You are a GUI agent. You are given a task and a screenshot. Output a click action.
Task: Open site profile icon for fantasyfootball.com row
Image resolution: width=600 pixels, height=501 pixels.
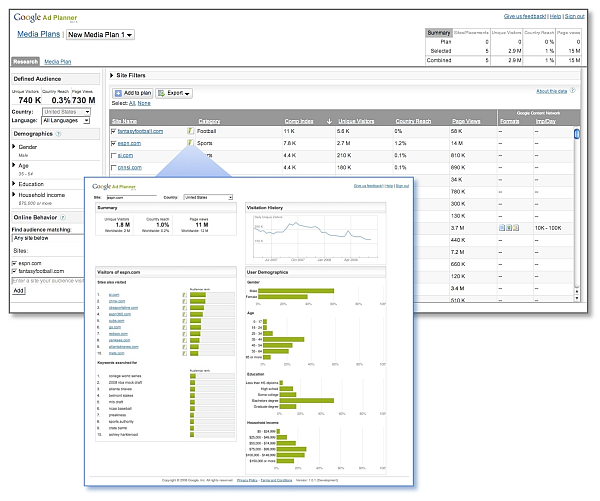click(x=190, y=131)
